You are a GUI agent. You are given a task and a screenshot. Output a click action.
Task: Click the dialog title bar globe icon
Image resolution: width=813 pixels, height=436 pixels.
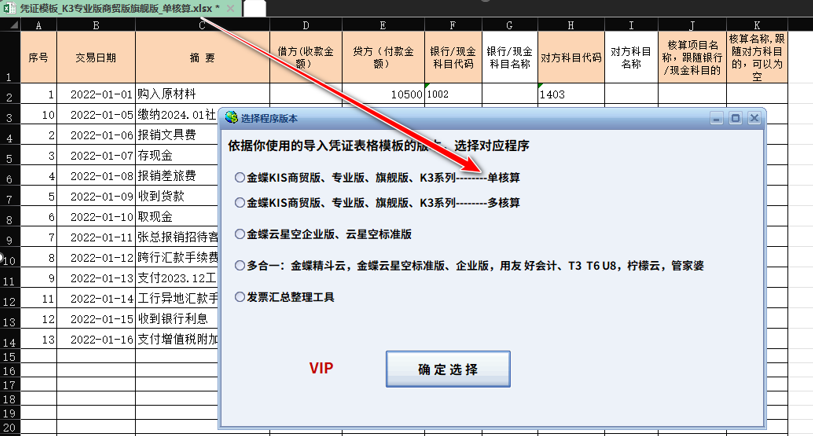[231, 118]
